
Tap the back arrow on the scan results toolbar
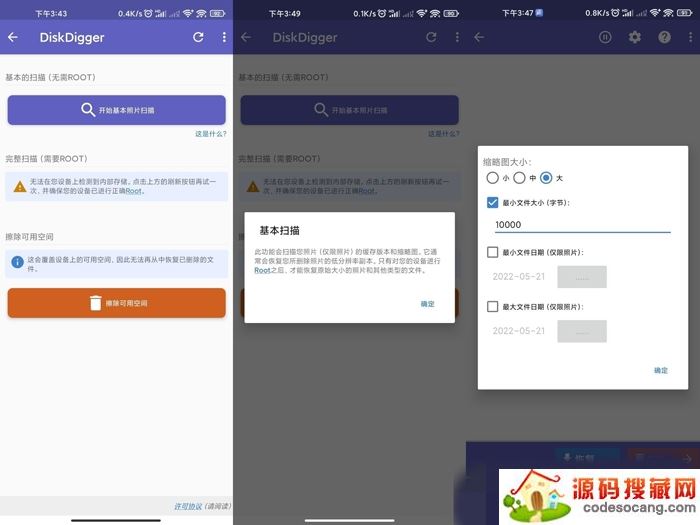(479, 38)
